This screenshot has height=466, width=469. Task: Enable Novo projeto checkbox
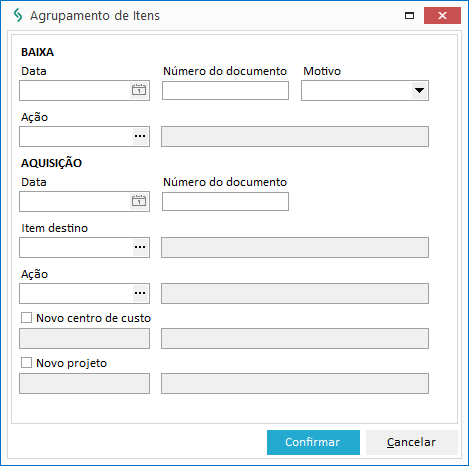click(x=26, y=363)
